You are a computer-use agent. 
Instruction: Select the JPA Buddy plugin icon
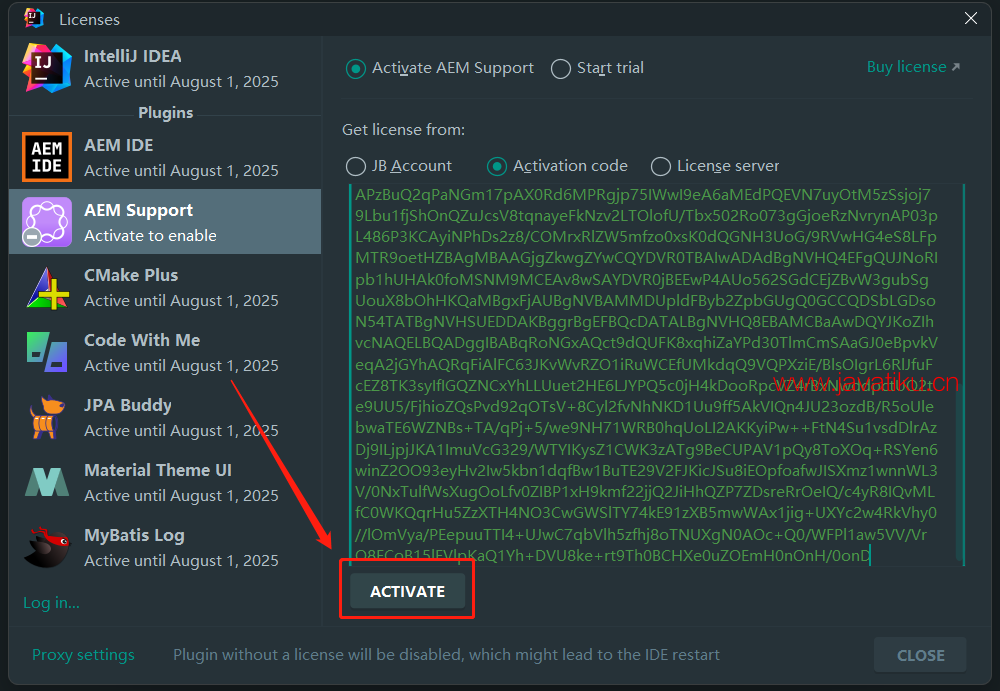click(47, 417)
